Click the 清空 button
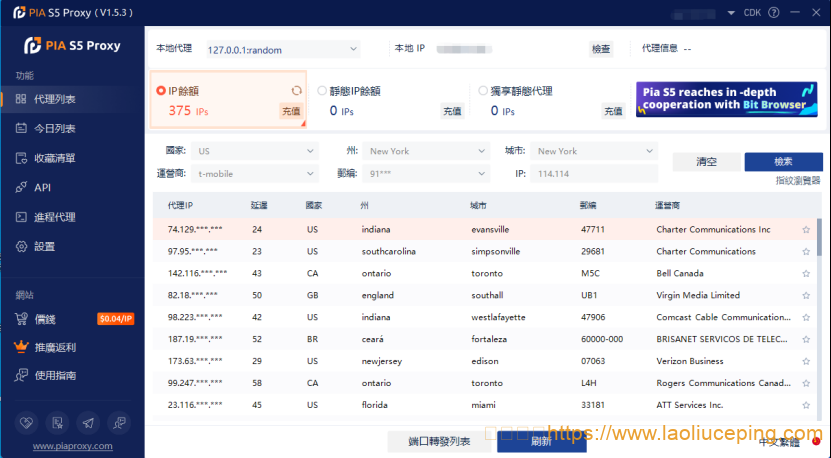831x458 pixels. tap(706, 162)
